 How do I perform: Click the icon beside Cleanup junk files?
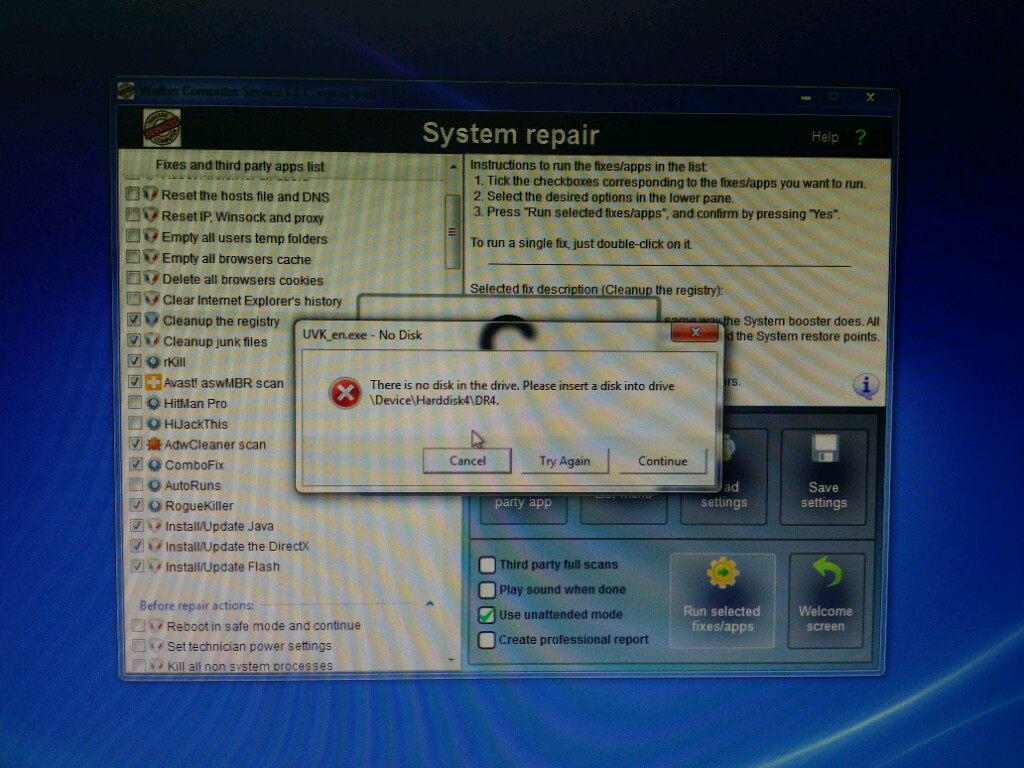pyautogui.click(x=152, y=340)
